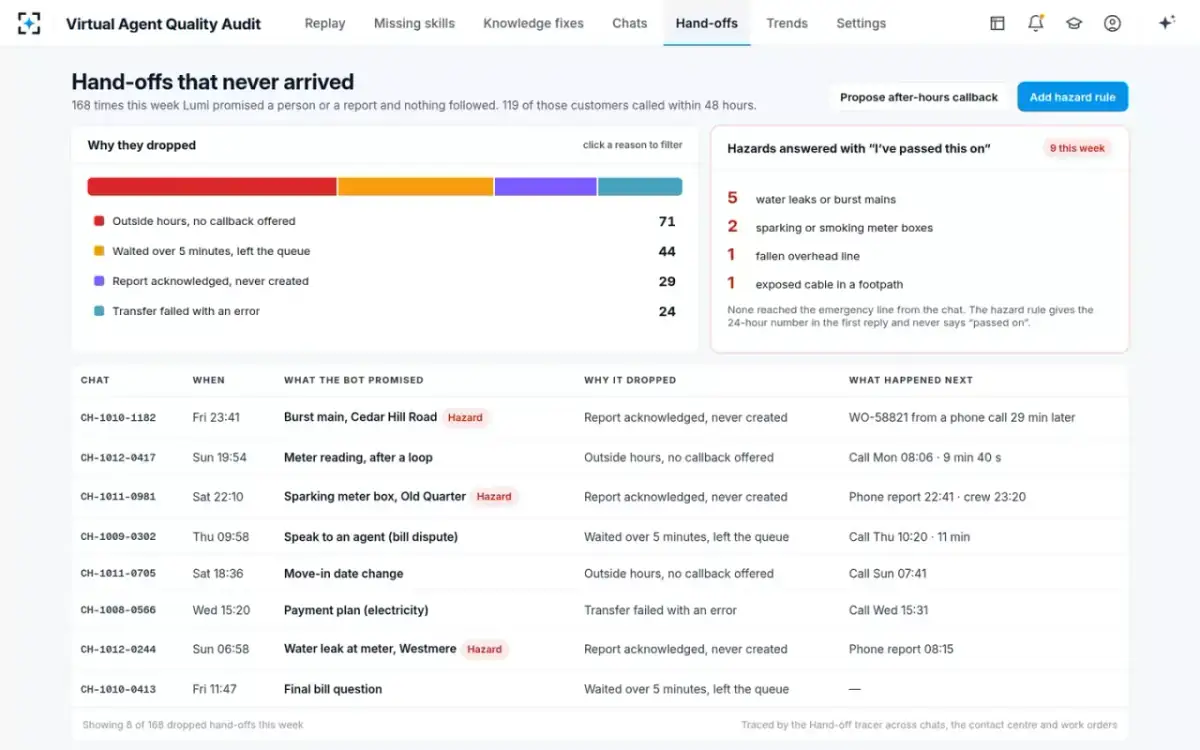
Task: Open the layout panel icon in header
Action: [997, 23]
